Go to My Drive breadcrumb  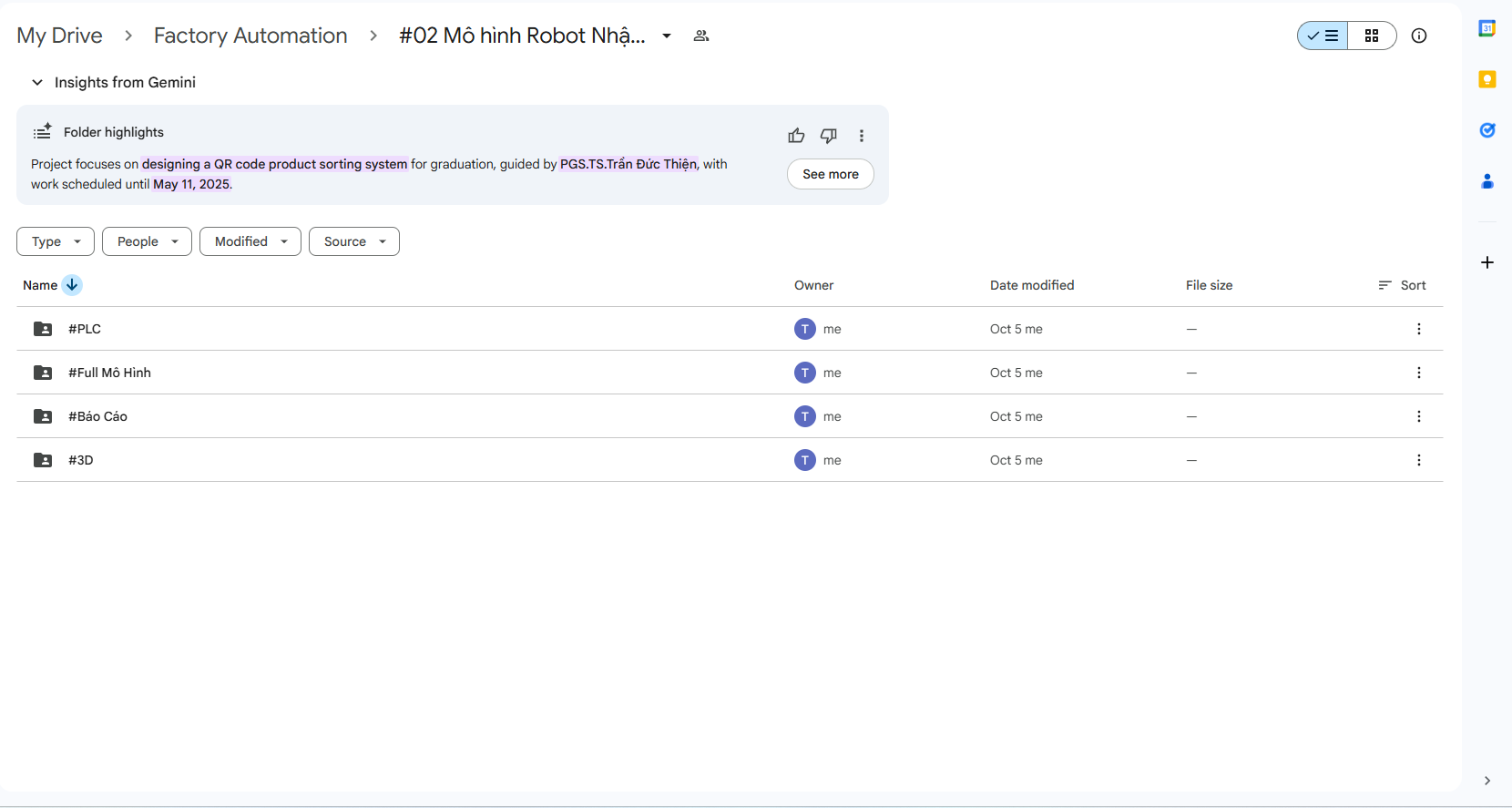(x=59, y=36)
